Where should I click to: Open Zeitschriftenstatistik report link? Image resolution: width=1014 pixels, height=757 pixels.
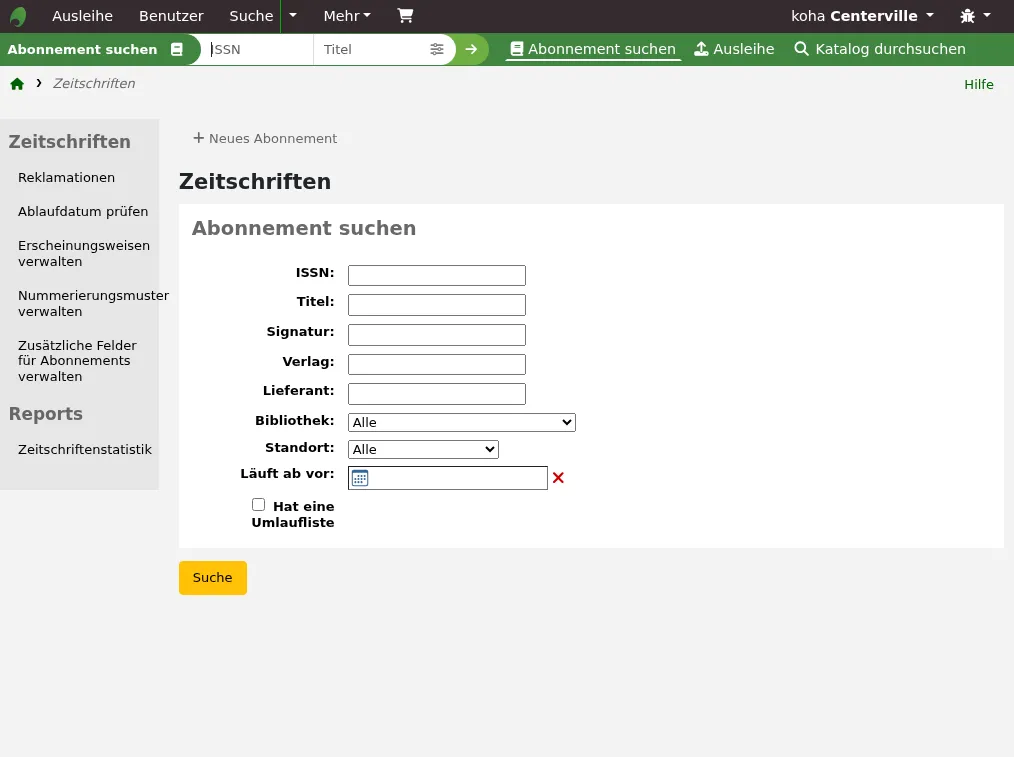coord(85,449)
